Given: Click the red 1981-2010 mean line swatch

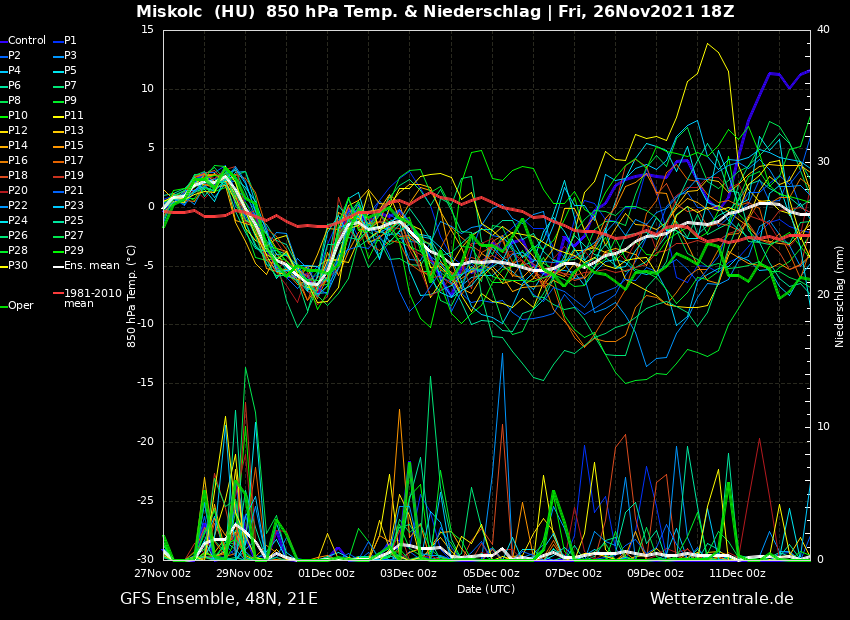Looking at the screenshot, I should click(58, 294).
